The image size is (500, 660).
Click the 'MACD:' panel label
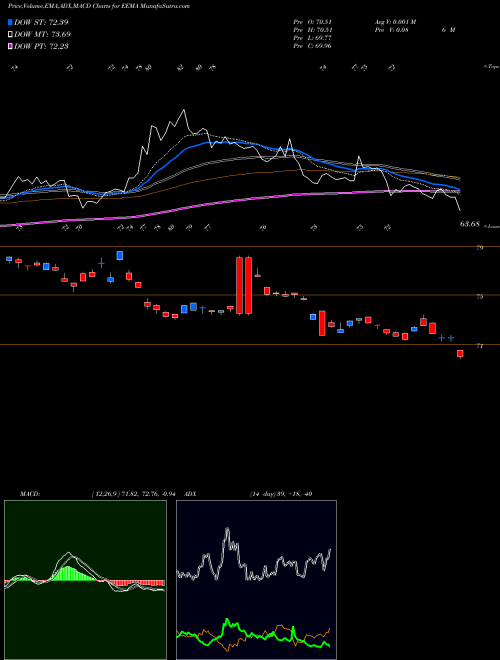[29, 494]
